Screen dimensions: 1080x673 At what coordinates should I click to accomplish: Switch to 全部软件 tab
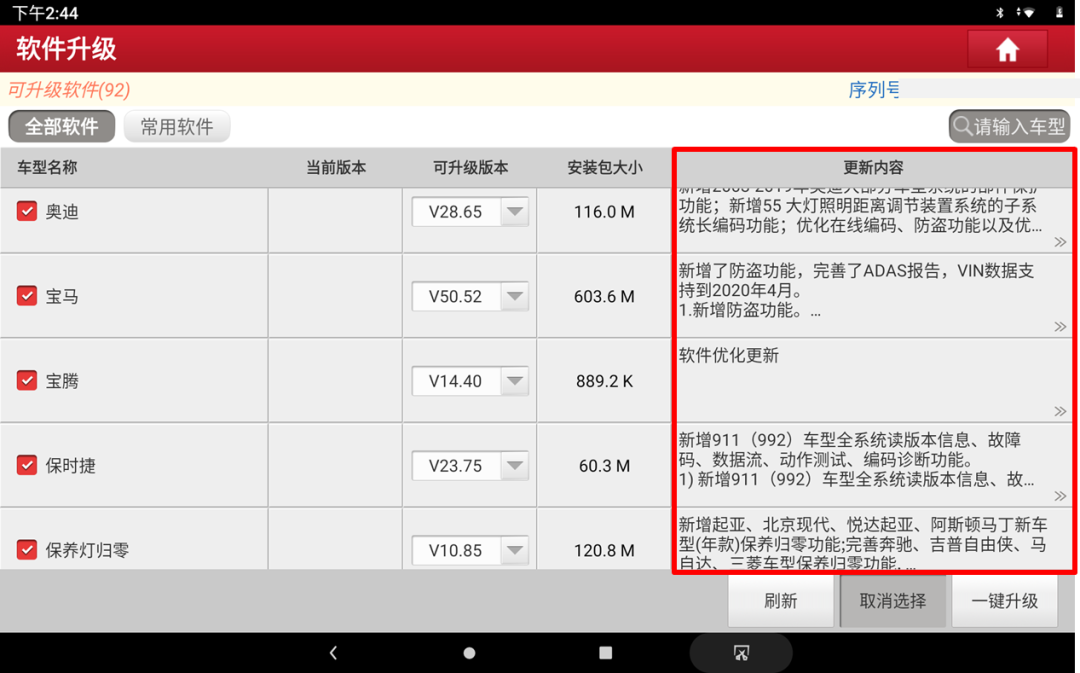61,127
